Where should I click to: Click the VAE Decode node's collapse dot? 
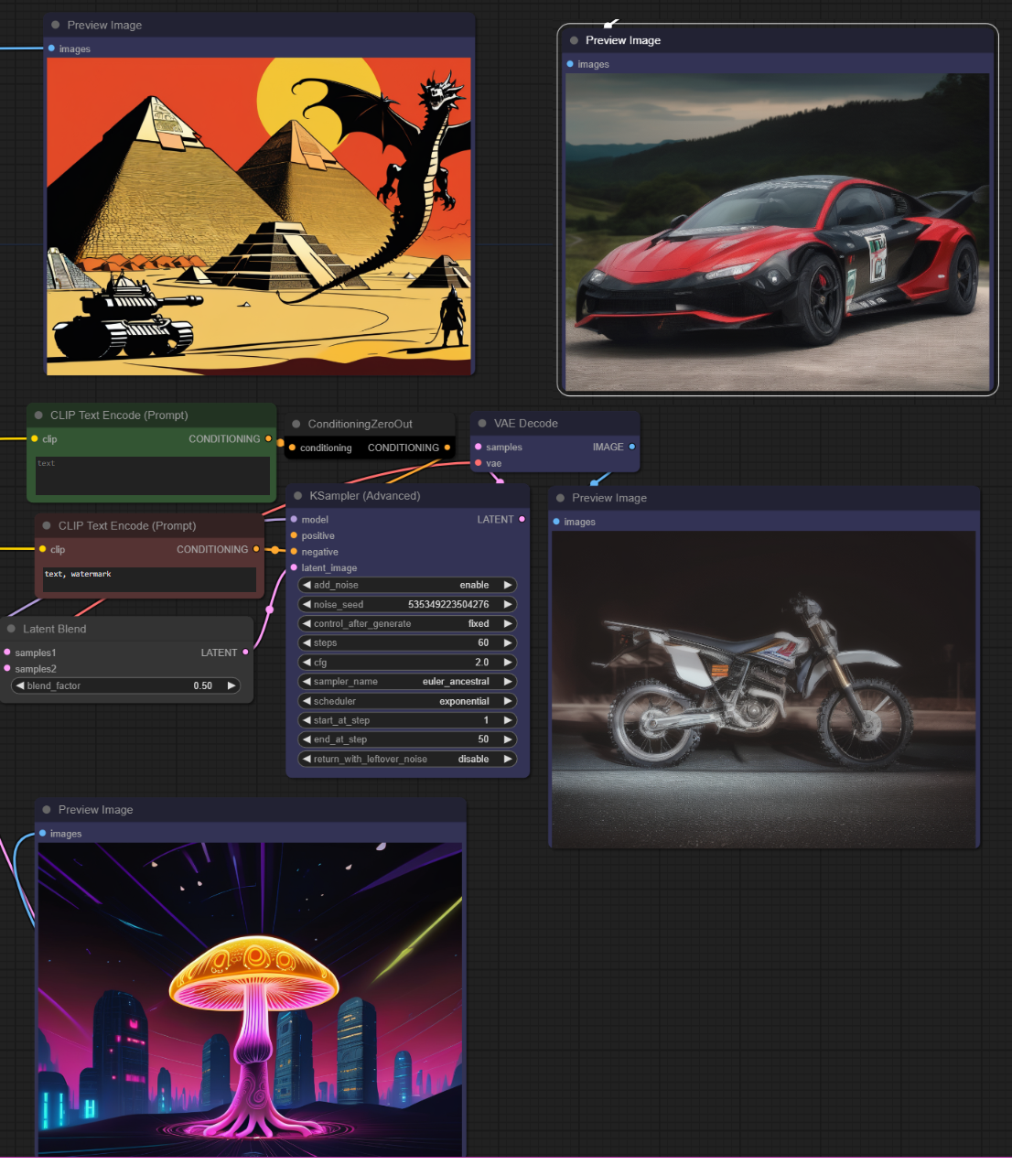[x=482, y=424]
